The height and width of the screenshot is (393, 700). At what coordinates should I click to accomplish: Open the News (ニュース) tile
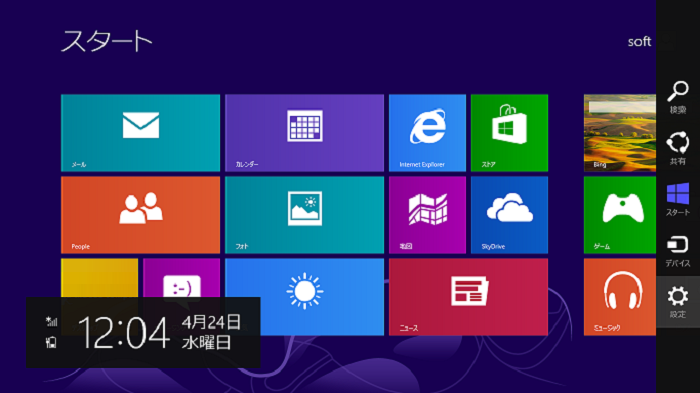468,297
